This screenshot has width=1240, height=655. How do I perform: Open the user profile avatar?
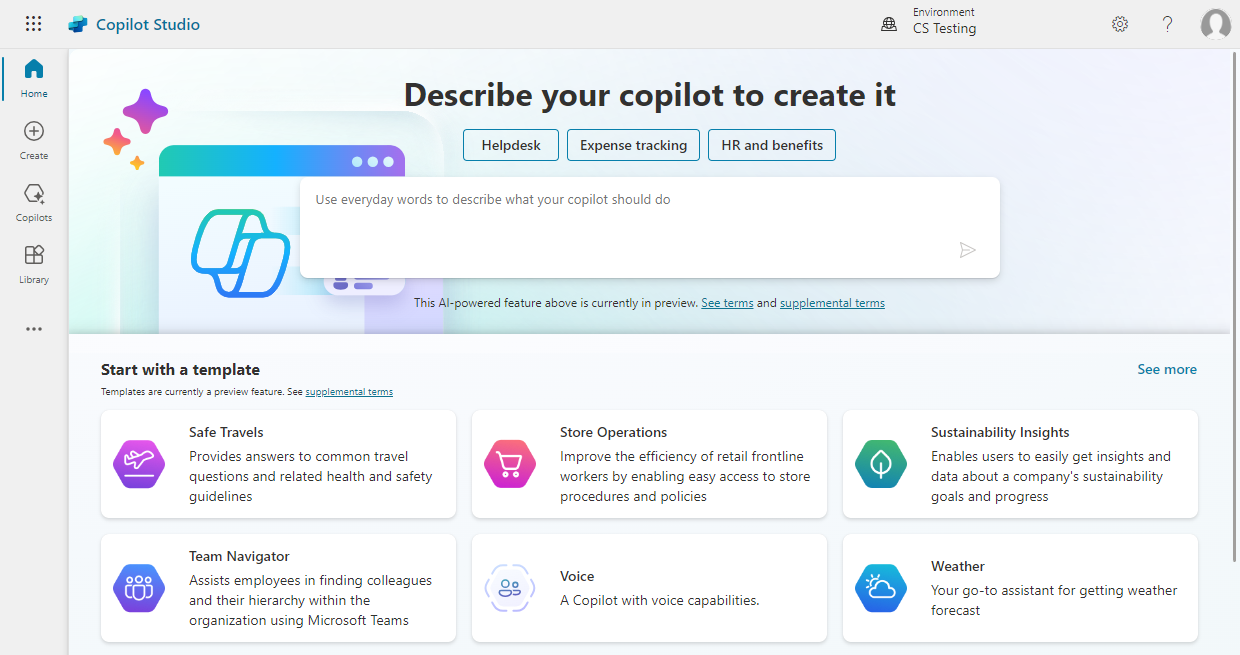click(x=1215, y=24)
